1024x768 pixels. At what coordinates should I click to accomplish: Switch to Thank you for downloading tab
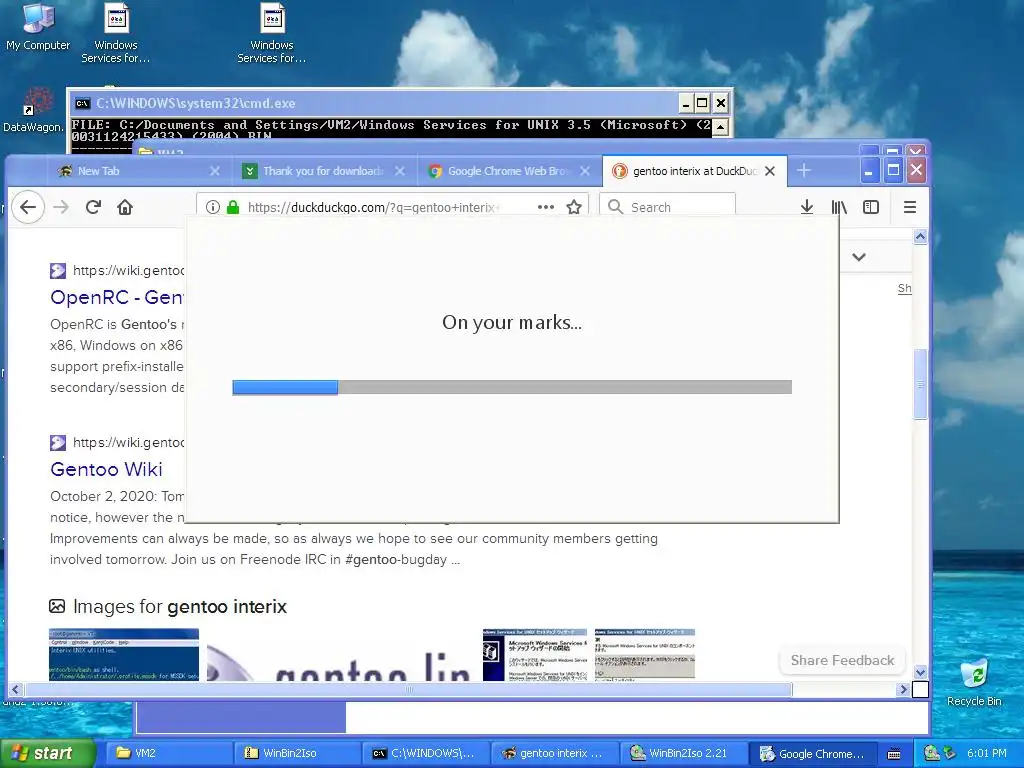click(x=323, y=170)
